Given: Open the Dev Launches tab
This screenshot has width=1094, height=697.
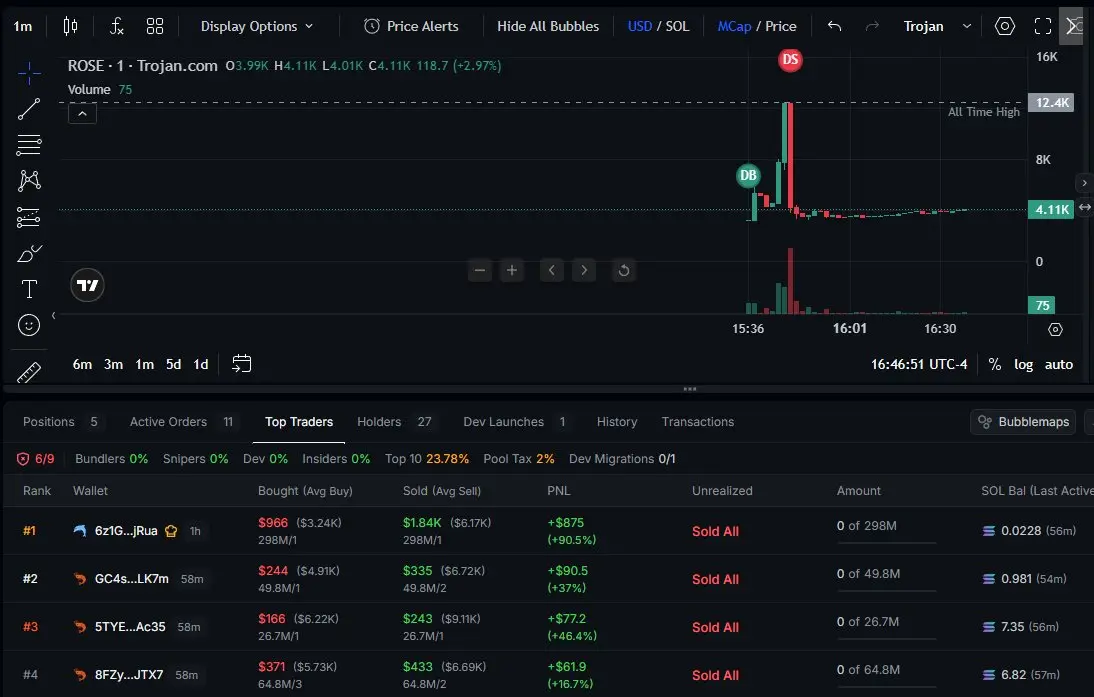Looking at the screenshot, I should pyautogui.click(x=515, y=421).
